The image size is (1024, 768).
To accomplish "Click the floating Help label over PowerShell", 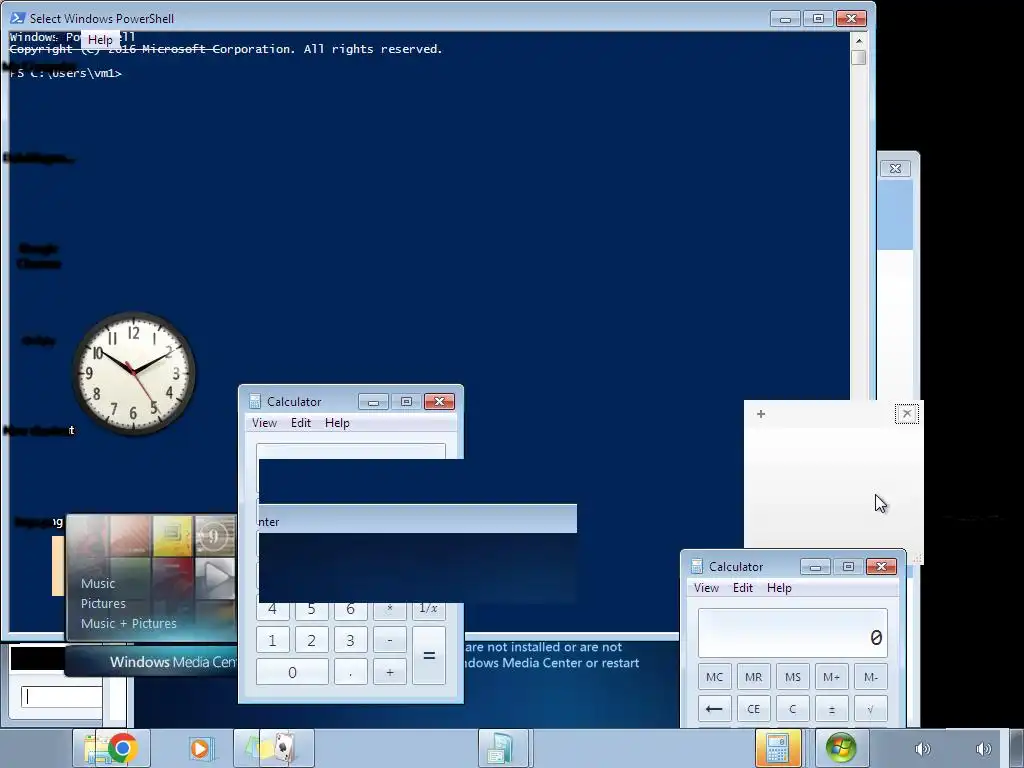I will (x=100, y=40).
